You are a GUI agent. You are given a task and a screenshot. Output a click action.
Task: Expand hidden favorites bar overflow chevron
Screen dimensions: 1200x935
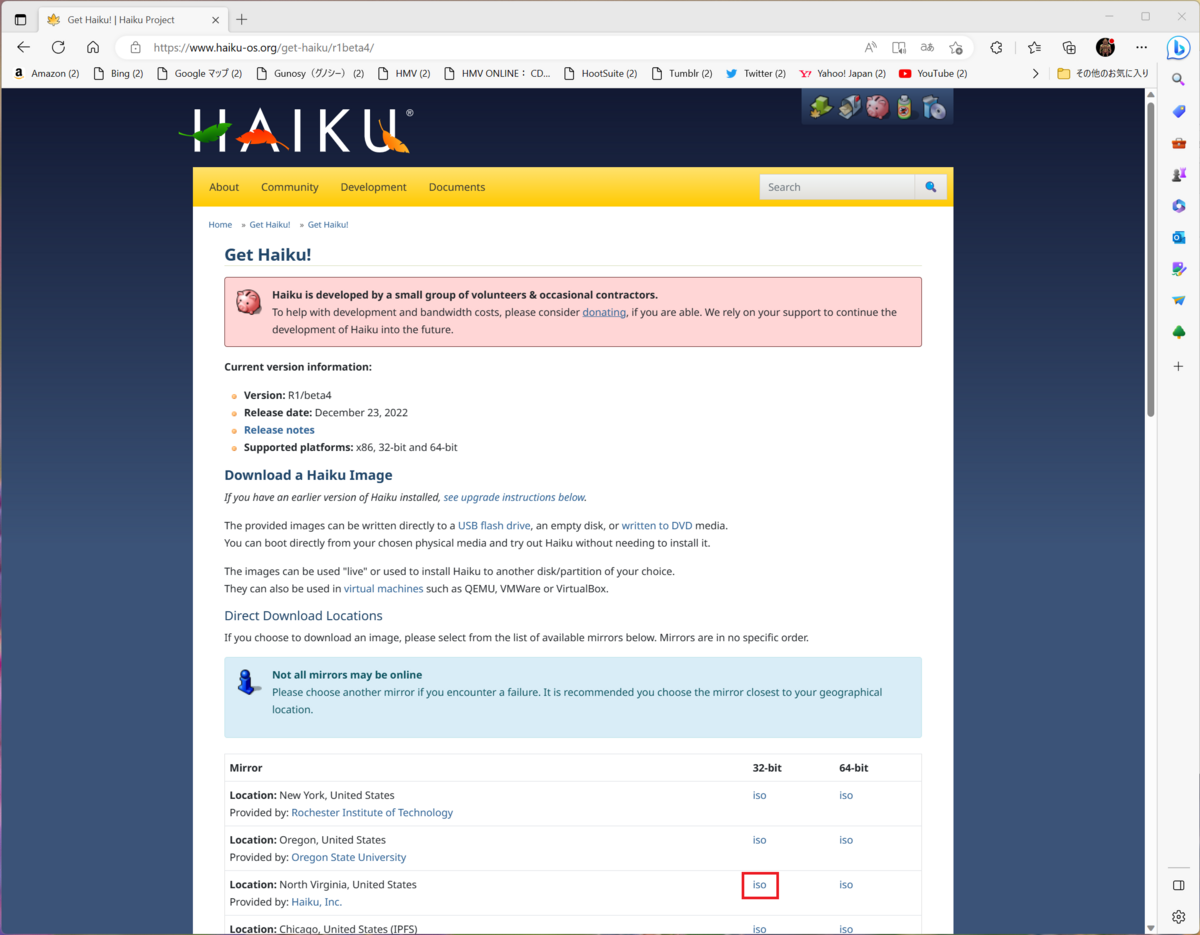coord(1035,73)
